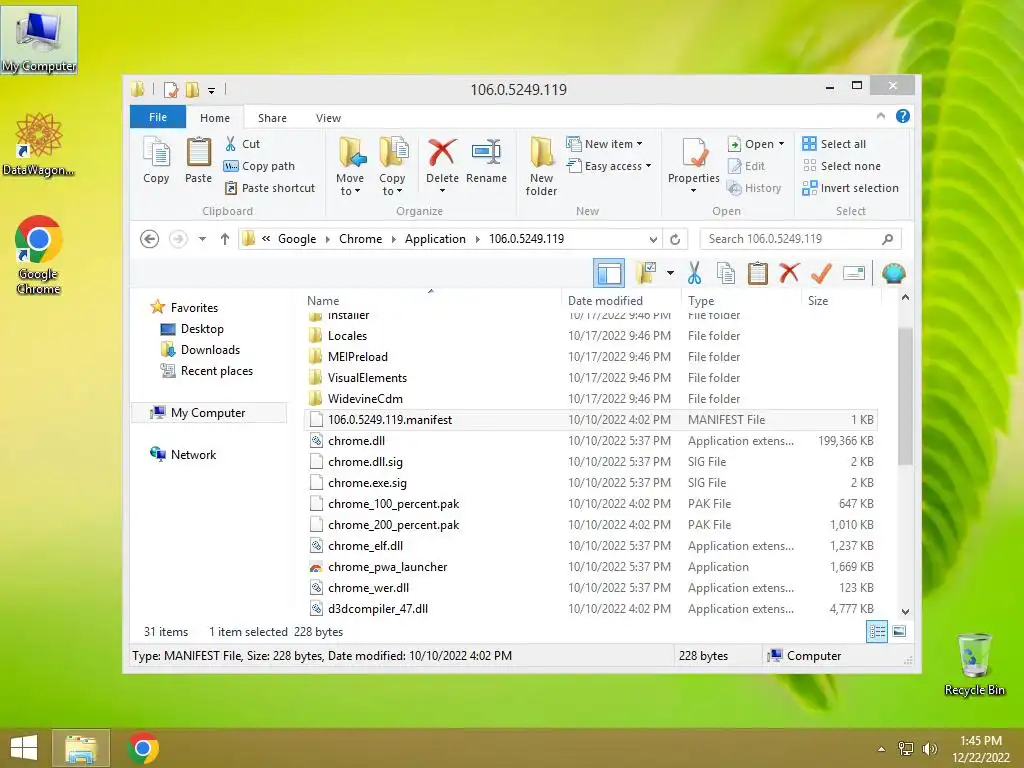Switch to the Share ribbon tab
The width and height of the screenshot is (1024, 768).
[272, 118]
